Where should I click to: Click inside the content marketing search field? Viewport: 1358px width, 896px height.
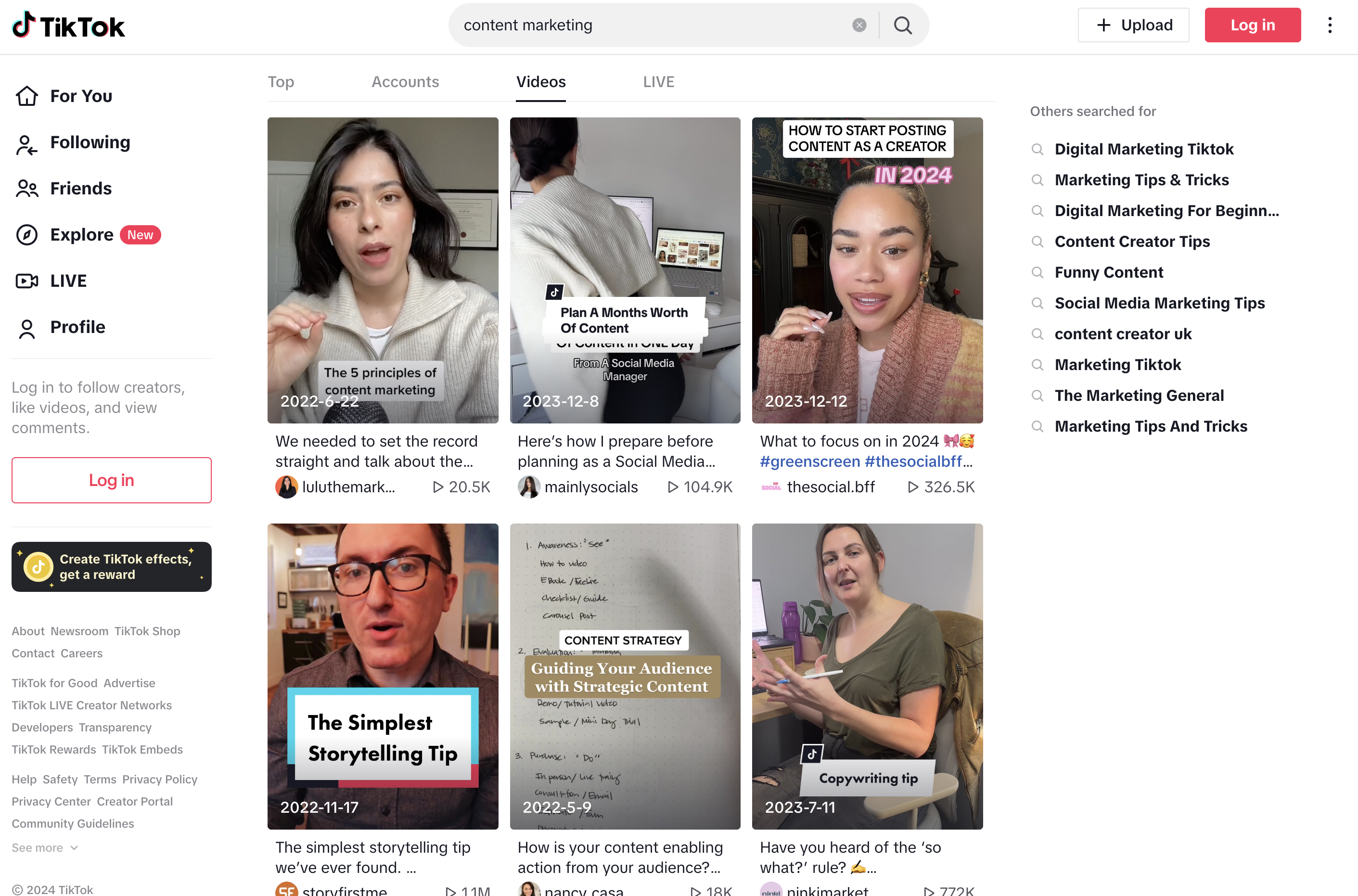(651, 25)
